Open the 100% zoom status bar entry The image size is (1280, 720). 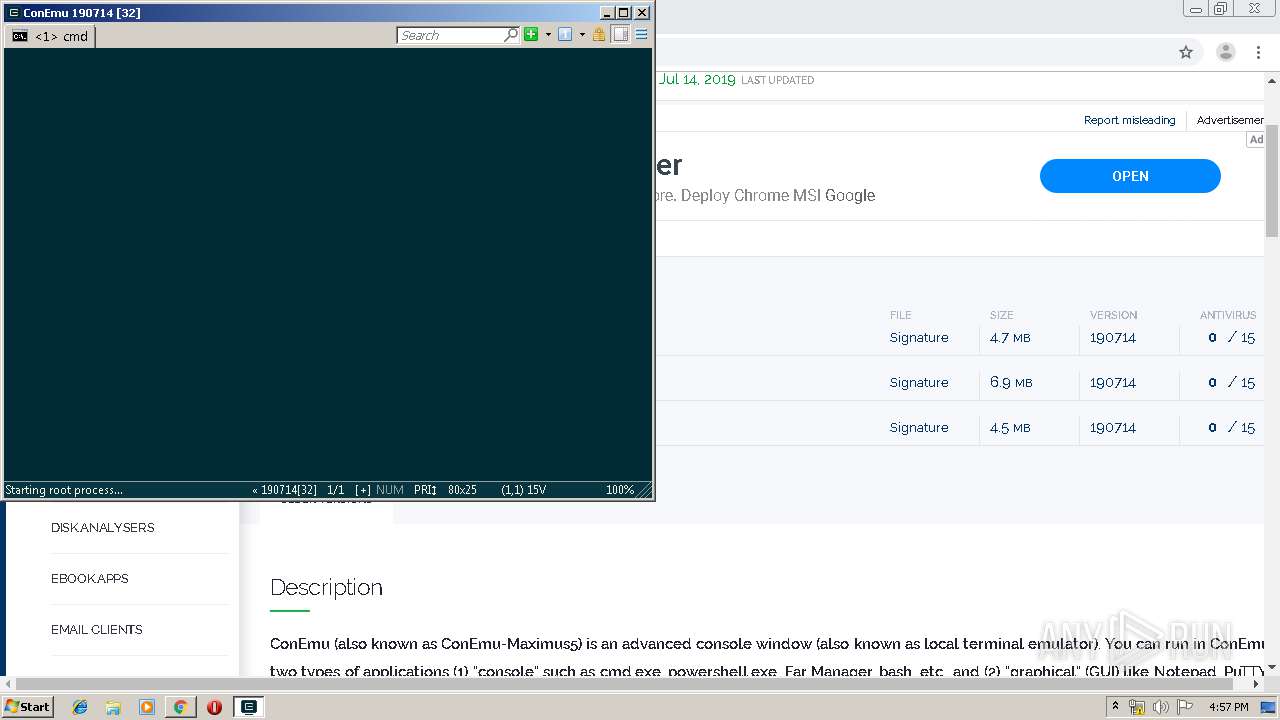pos(620,490)
